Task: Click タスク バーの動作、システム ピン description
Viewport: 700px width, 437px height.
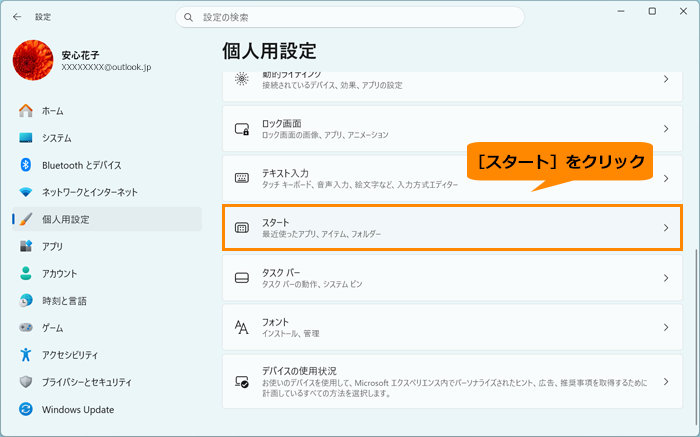Action: coord(312,284)
